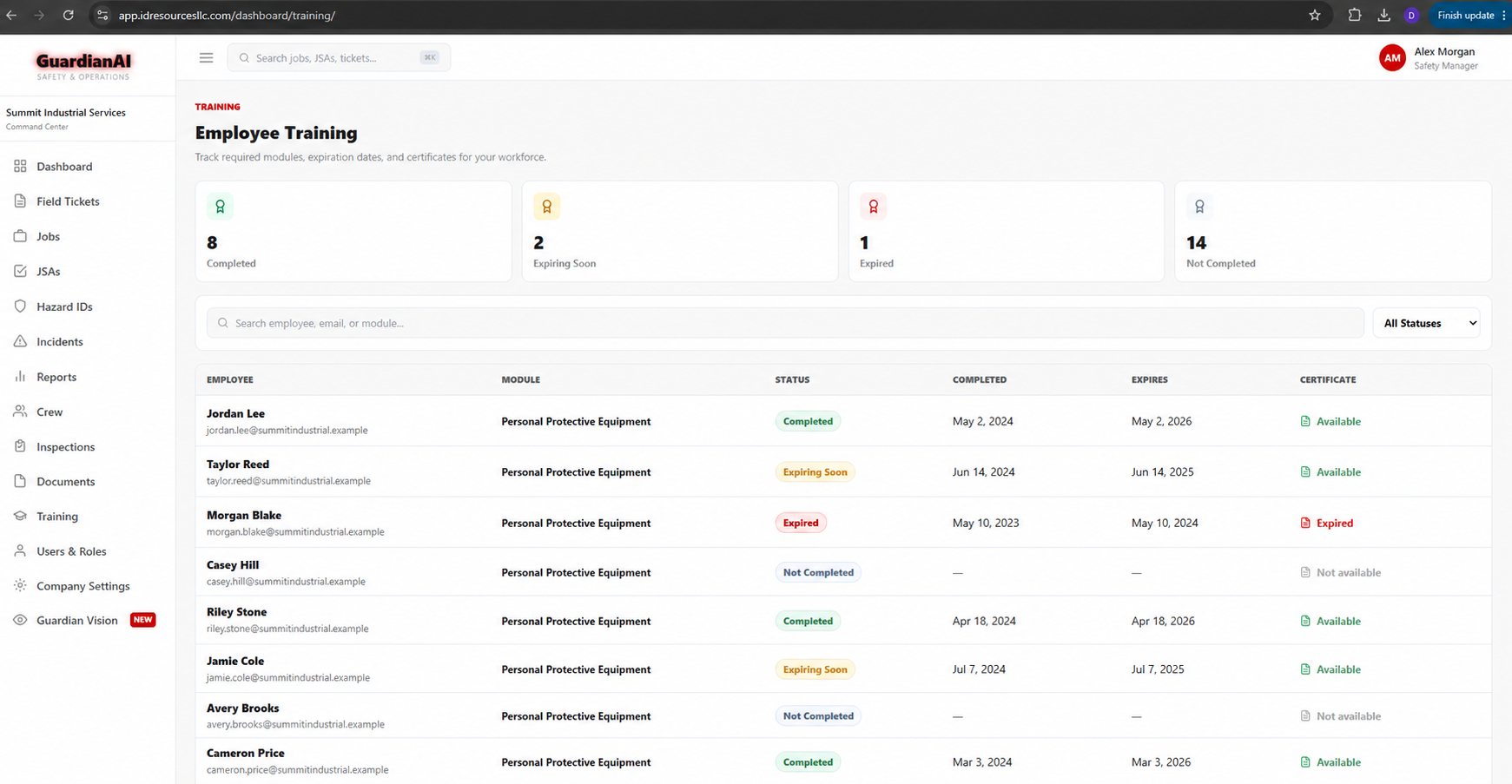
Task: Click the STATUS column header
Action: coord(792,380)
